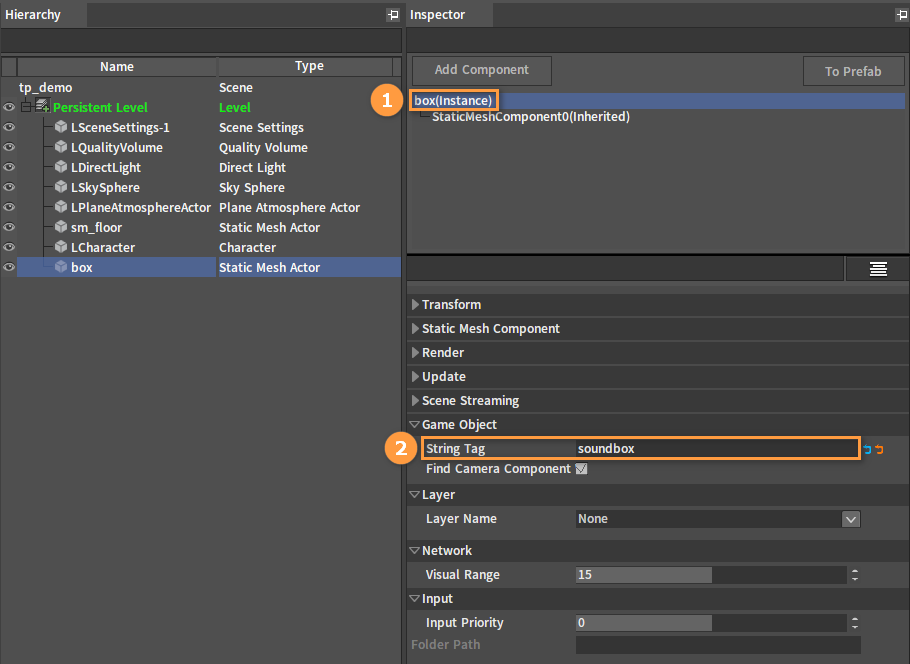Click the Persistent Level edit icon
This screenshot has width=910, height=664.
42,106
